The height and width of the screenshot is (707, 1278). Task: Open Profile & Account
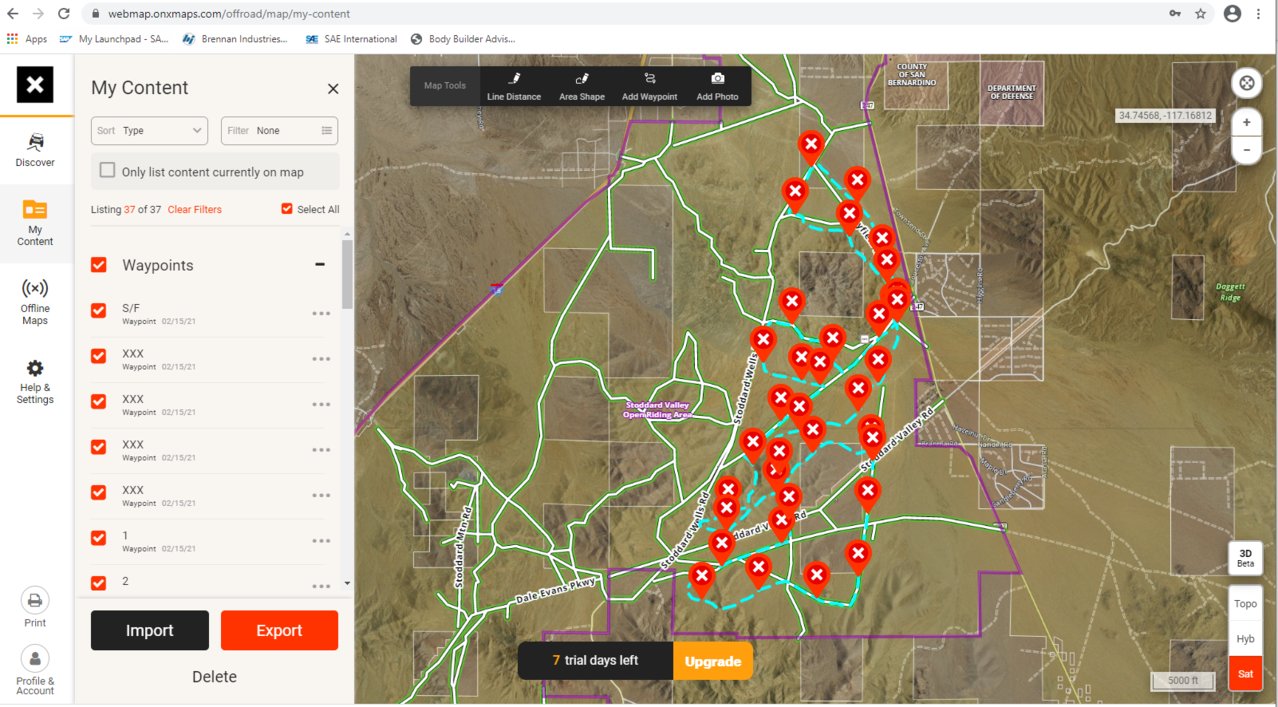35,670
